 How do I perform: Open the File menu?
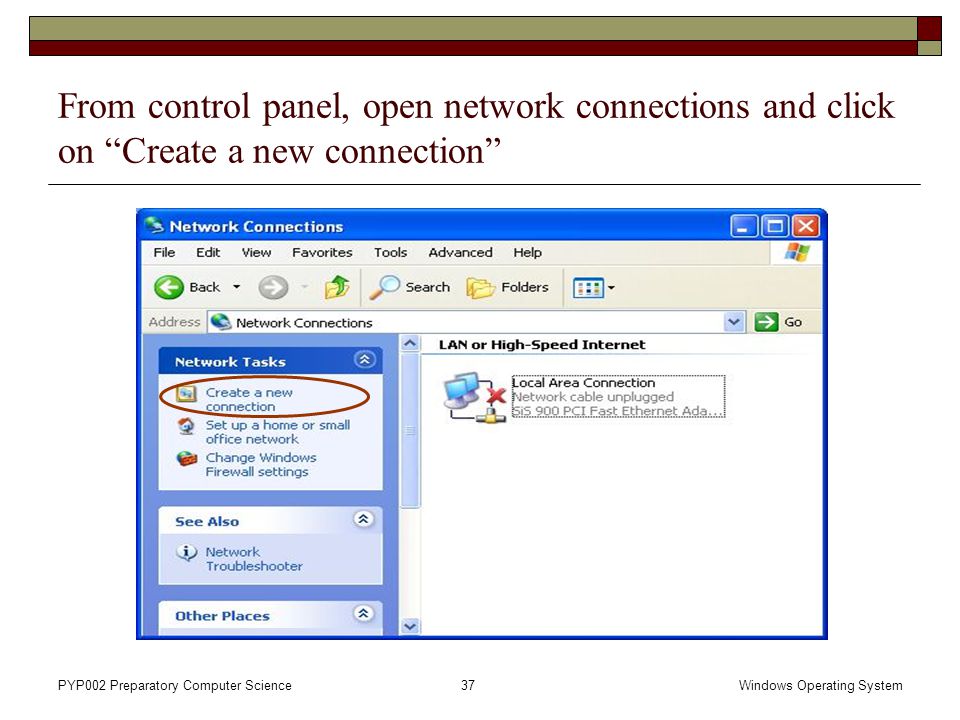tap(164, 252)
